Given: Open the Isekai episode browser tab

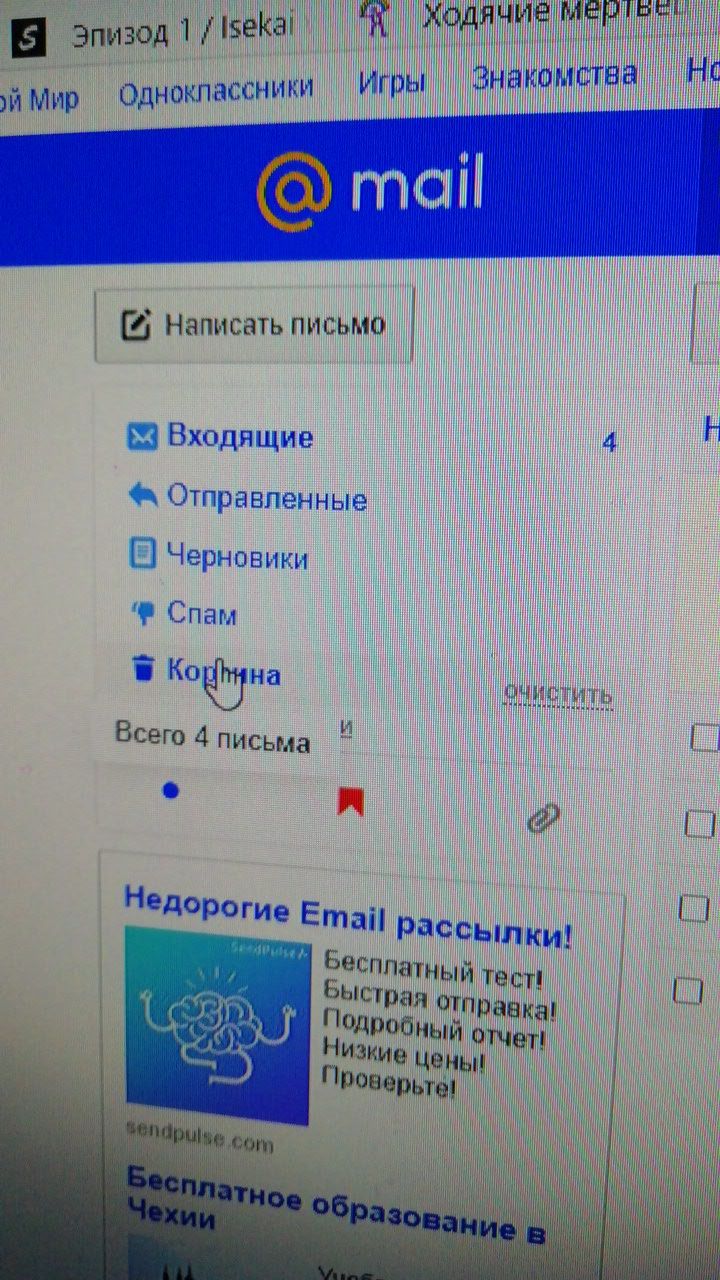Looking at the screenshot, I should point(182,32).
